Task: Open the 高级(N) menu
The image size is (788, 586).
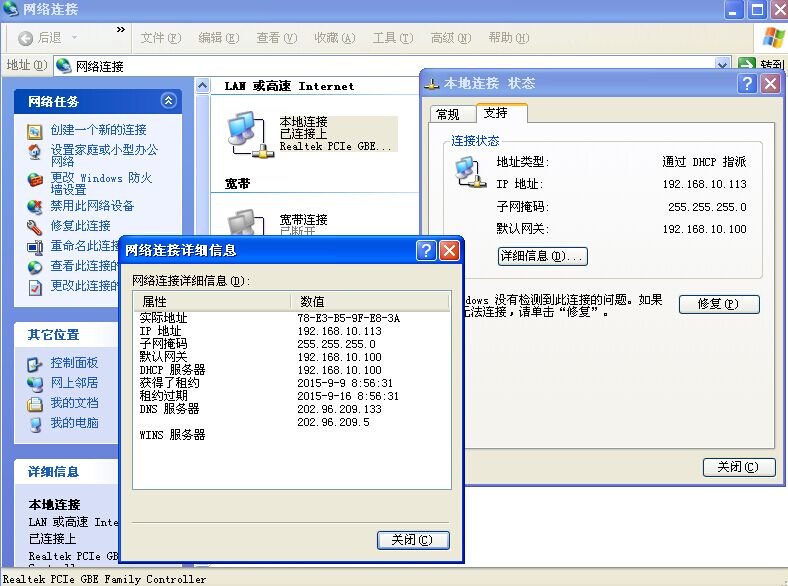Action: click(451, 38)
